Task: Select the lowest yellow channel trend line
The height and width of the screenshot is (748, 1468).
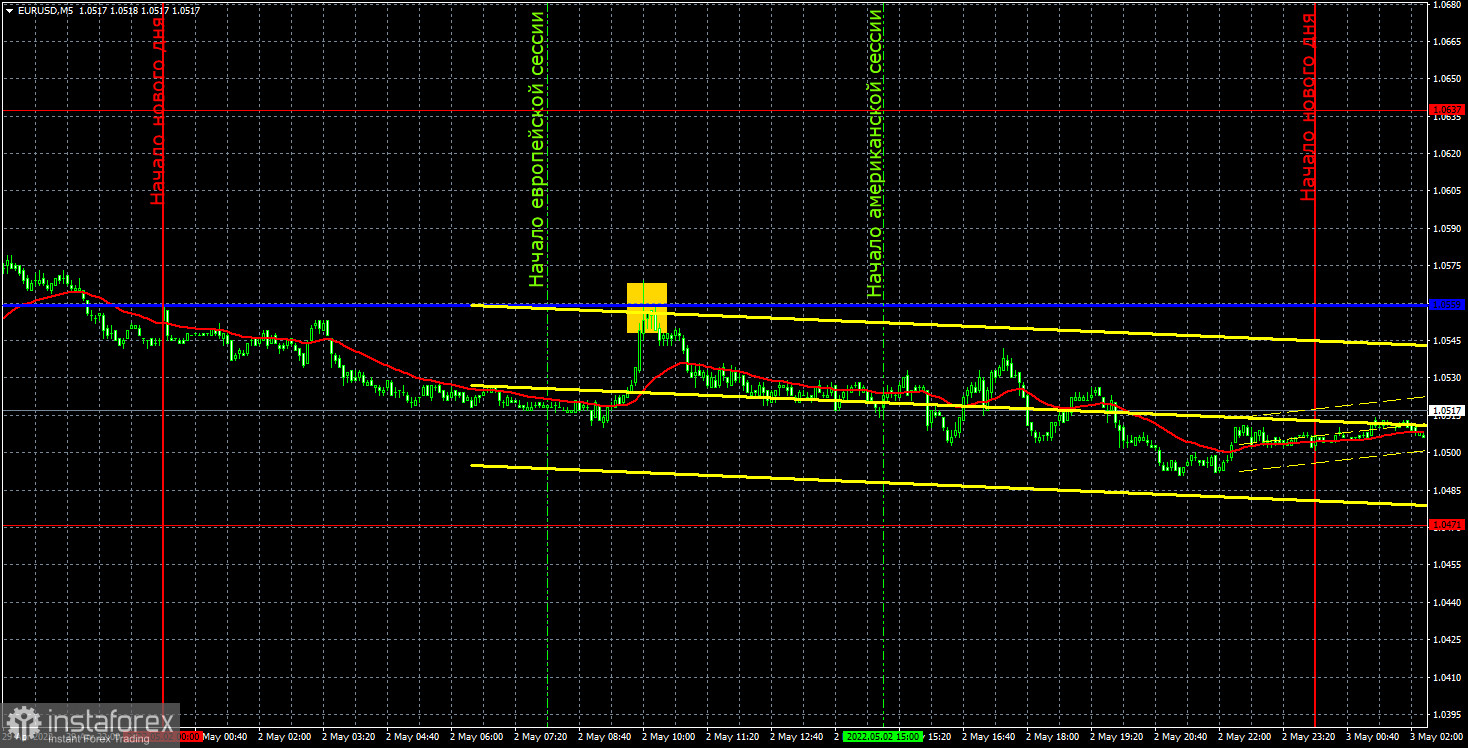Action: [948, 485]
